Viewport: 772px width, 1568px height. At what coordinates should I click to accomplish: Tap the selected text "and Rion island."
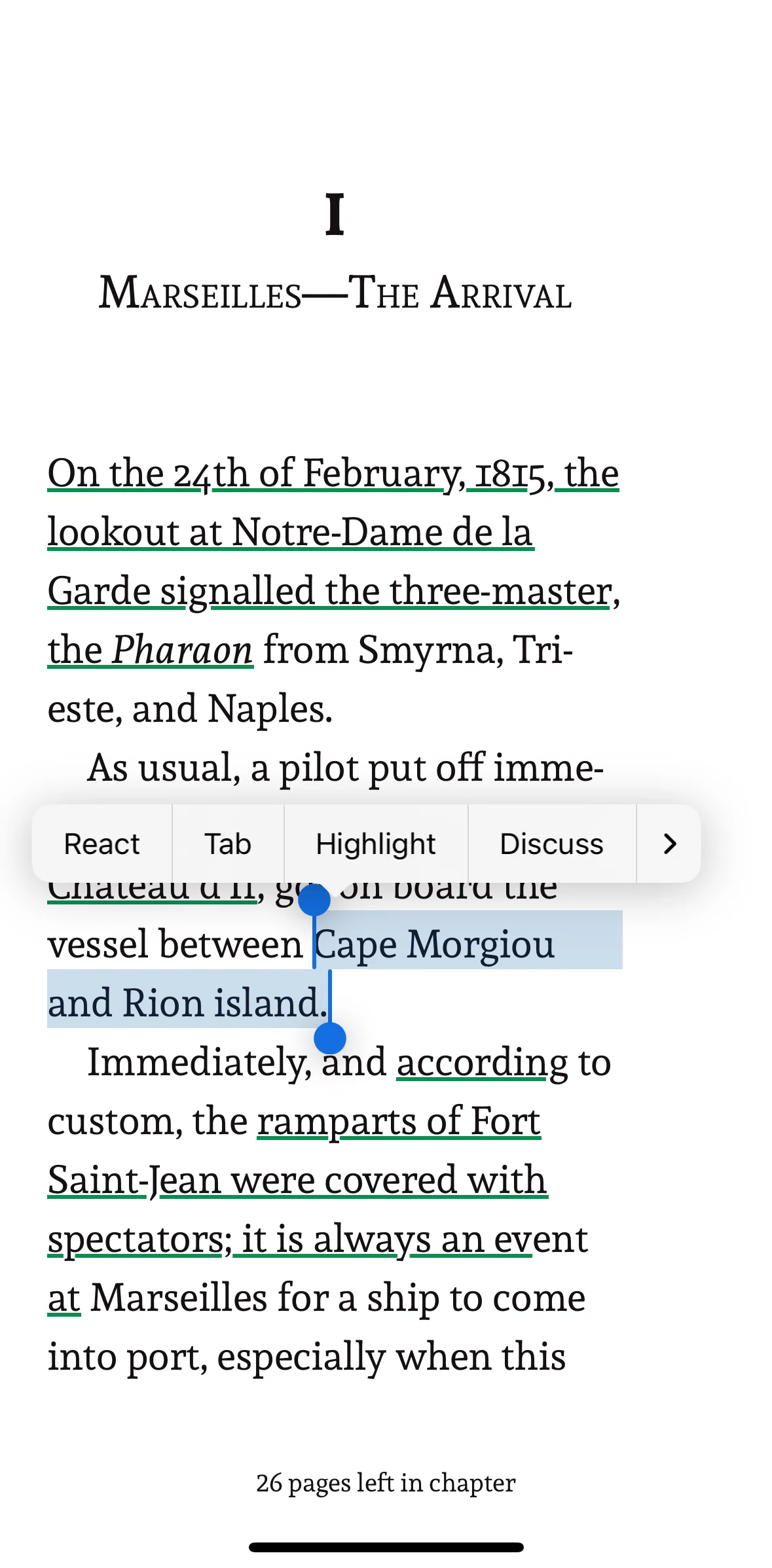coord(187,1003)
